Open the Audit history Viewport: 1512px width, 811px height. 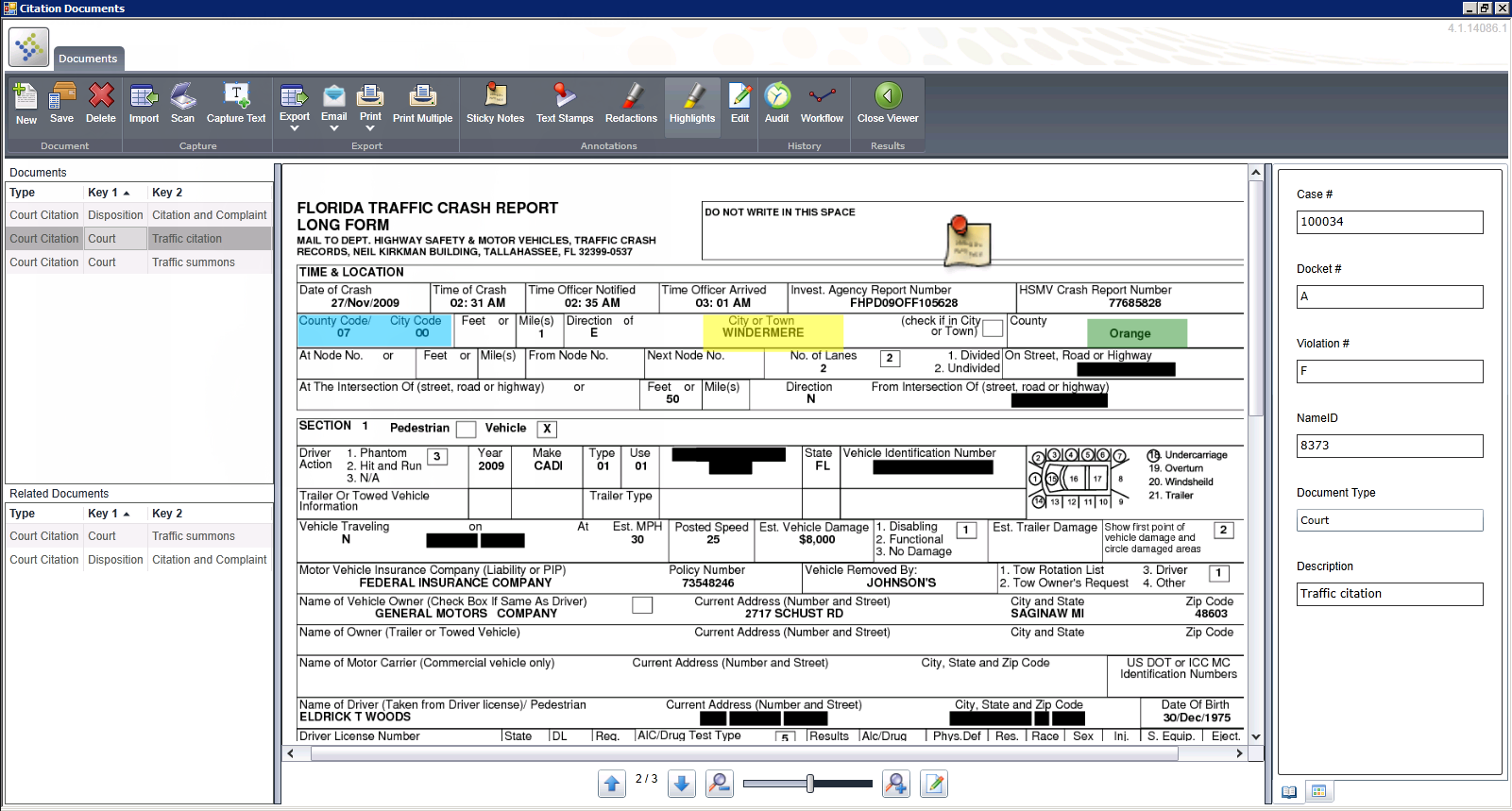[776, 103]
